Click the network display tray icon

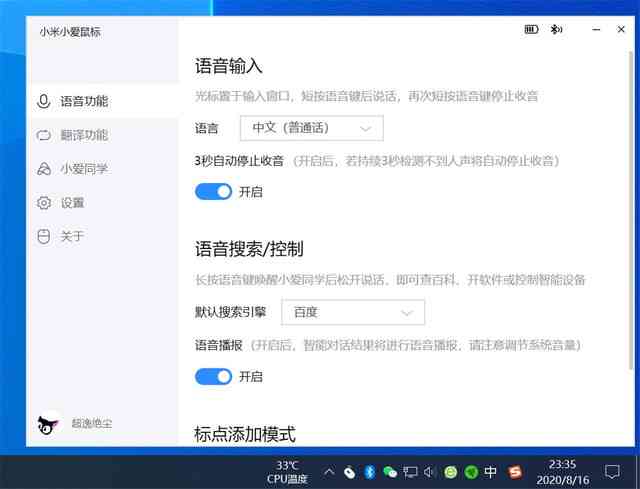point(410,472)
